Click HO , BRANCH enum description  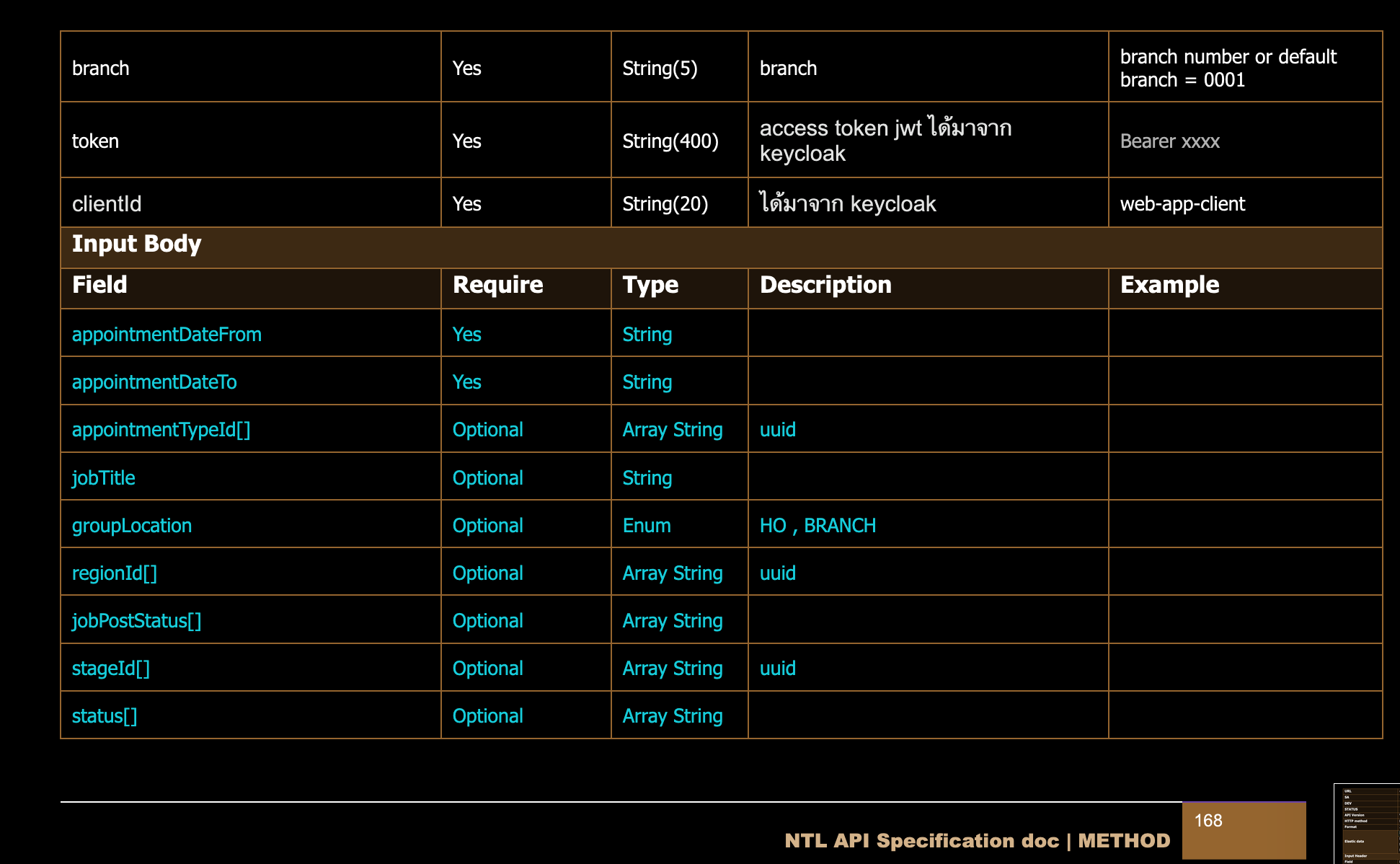(x=818, y=526)
